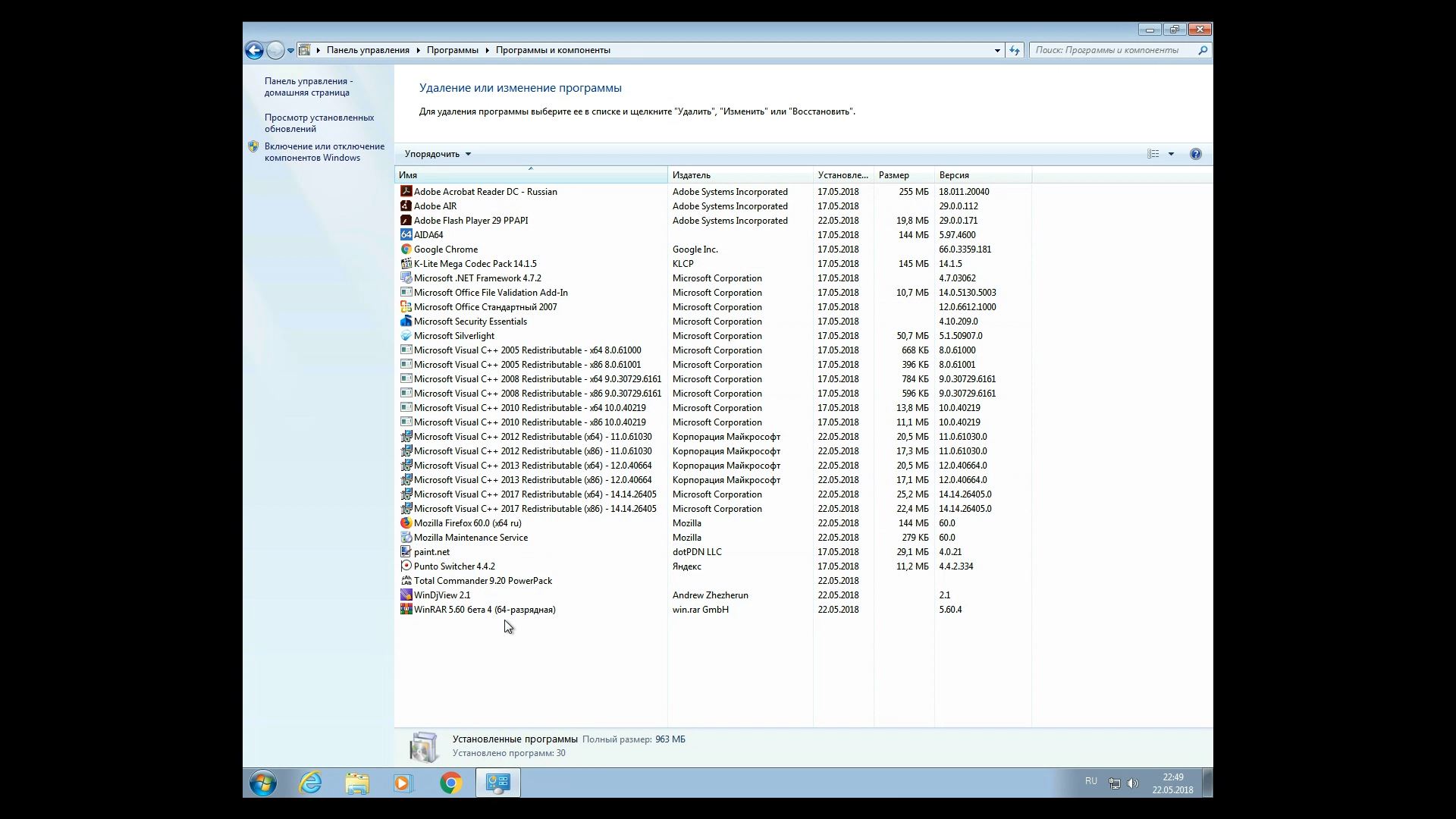Click the Punto Switcher 4.4.2 icon

click(406, 566)
